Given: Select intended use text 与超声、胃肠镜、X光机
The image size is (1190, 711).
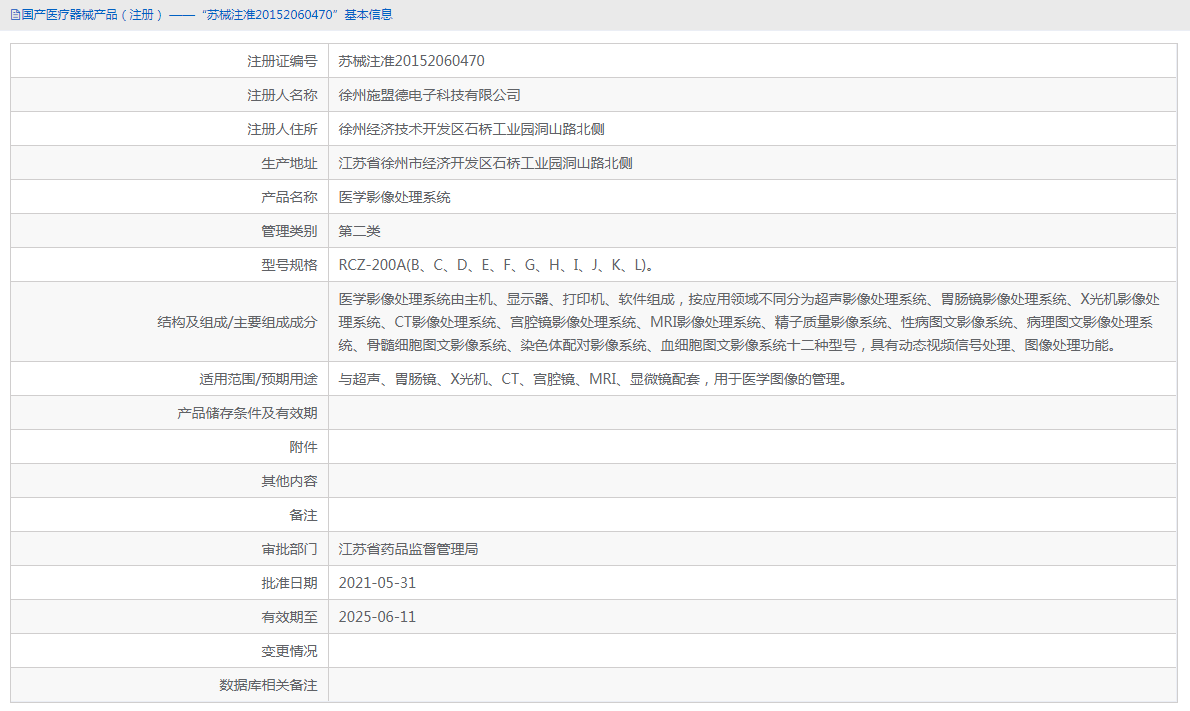Looking at the screenshot, I should point(593,379).
